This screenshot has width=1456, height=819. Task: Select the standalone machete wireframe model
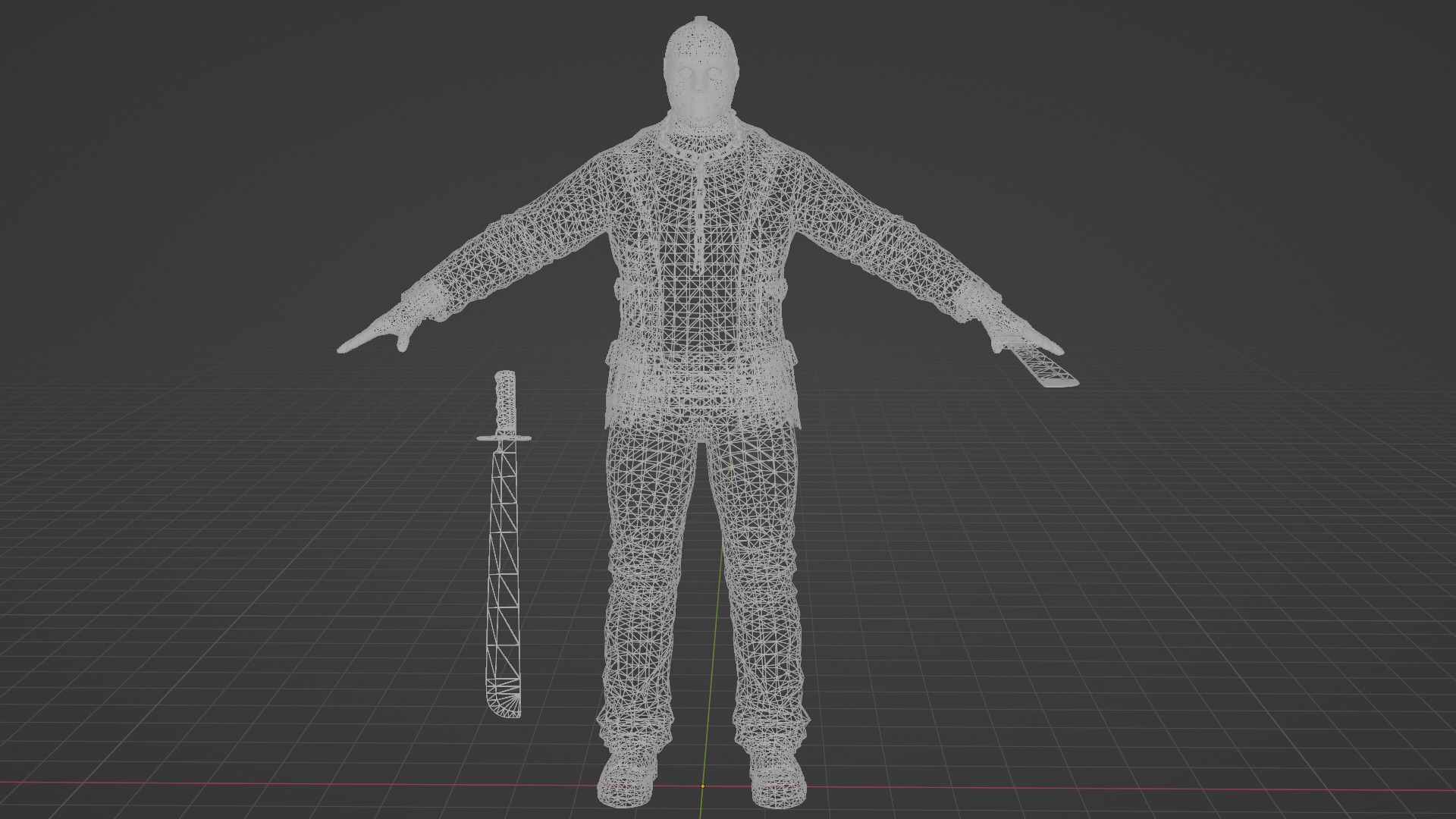pos(504,544)
